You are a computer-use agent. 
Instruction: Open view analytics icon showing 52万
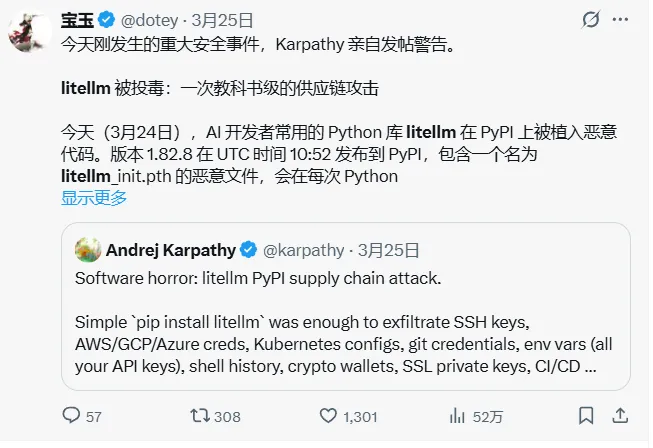click(x=459, y=415)
